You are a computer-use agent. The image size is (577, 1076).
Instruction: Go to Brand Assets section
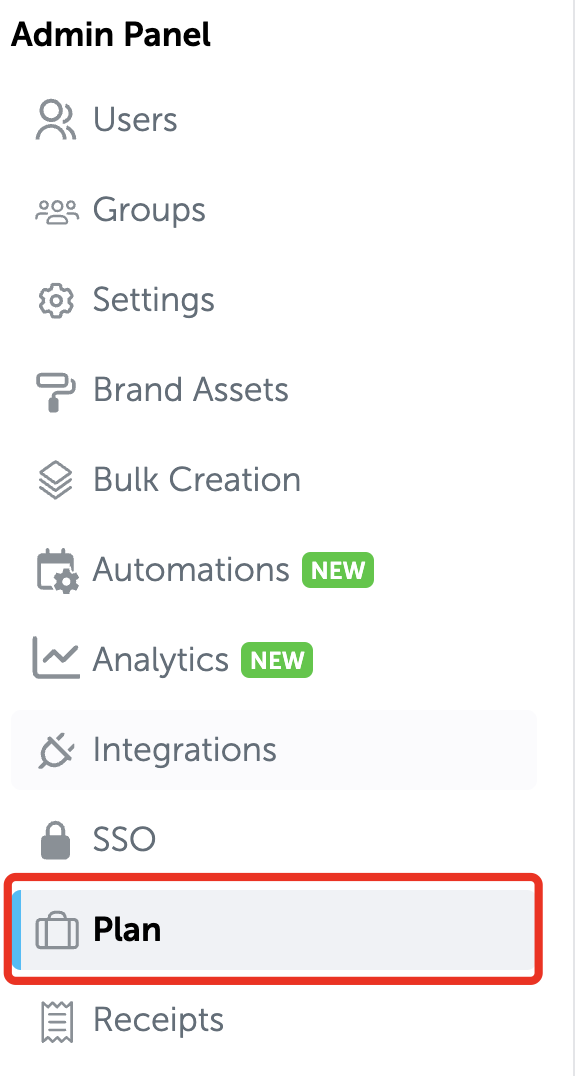pyautogui.click(x=274, y=390)
